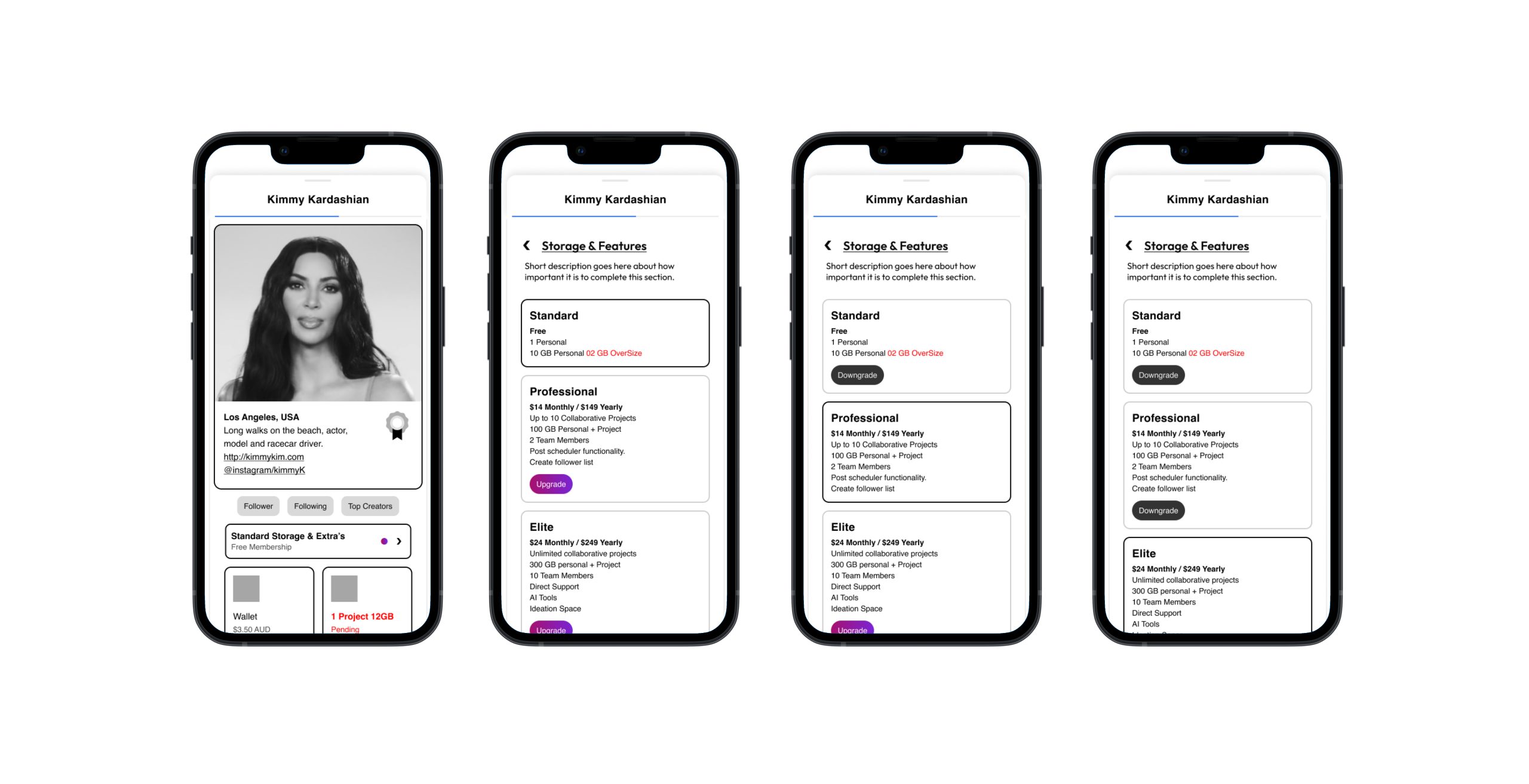Select the Follower tab on profile screen
This screenshot has width=1529, height=784.
257,506
